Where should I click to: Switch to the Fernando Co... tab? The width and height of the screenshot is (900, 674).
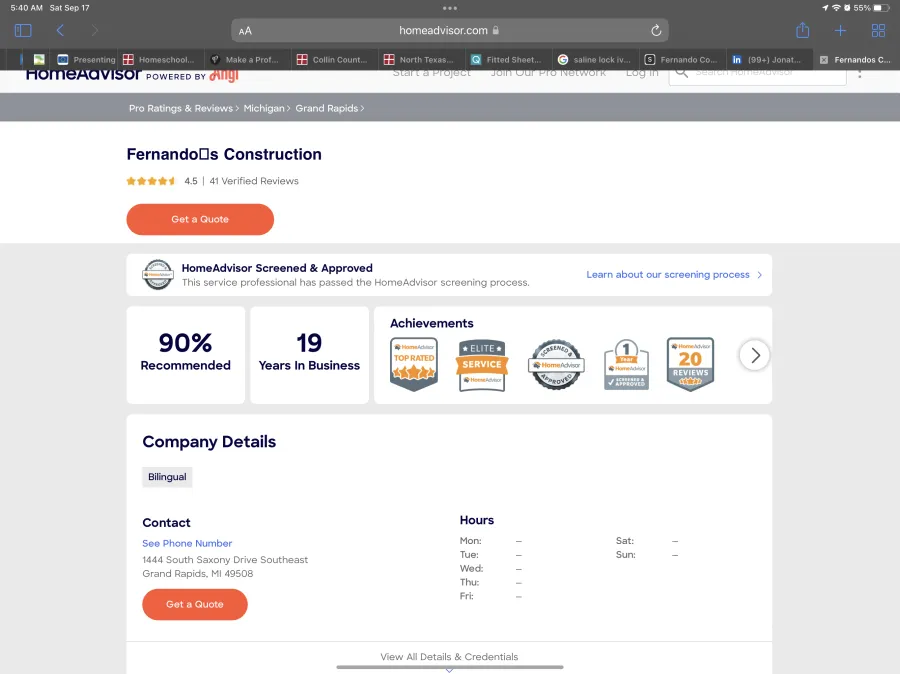tap(681, 60)
